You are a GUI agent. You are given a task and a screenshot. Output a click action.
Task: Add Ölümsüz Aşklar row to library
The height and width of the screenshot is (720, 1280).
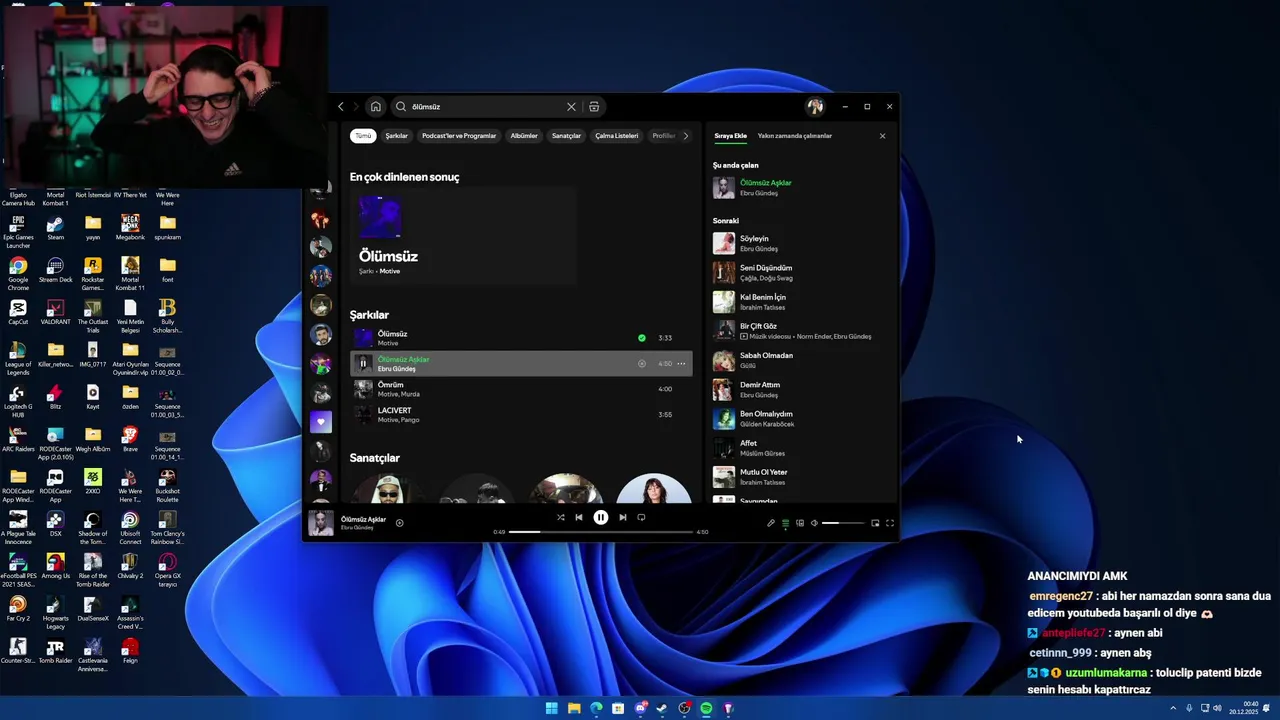(x=642, y=364)
